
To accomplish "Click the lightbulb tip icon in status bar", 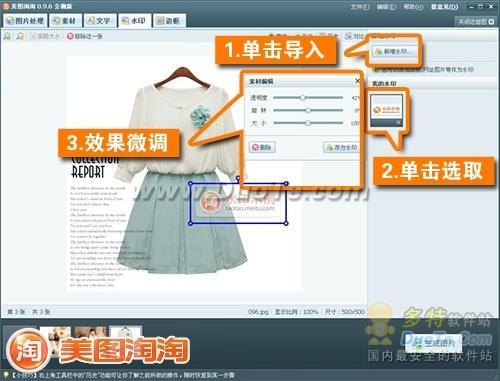I will tap(6, 375).
